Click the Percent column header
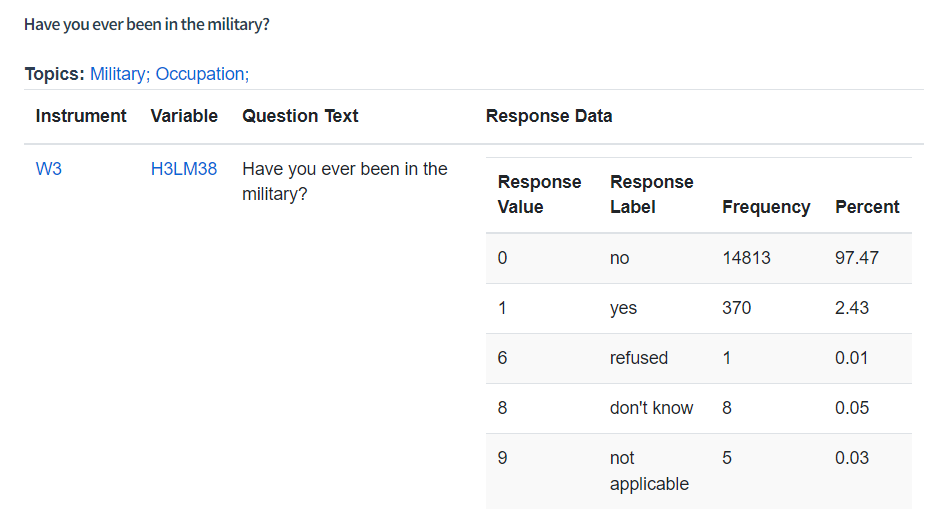Viewport: 936px width, 531px height. [867, 207]
